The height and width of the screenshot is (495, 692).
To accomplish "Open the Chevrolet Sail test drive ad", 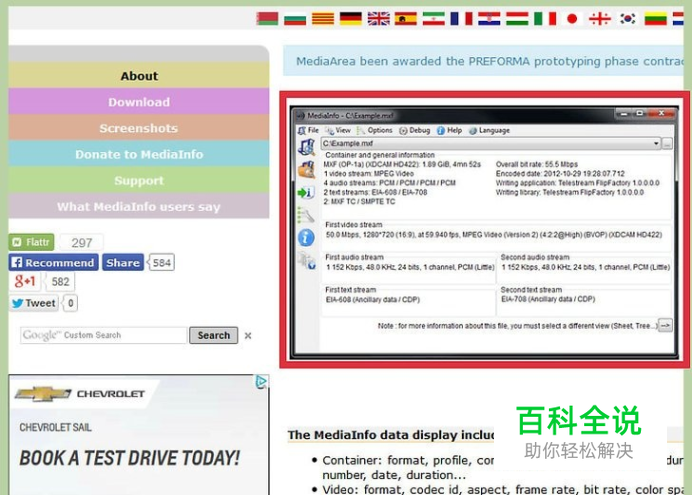I will 139,435.
